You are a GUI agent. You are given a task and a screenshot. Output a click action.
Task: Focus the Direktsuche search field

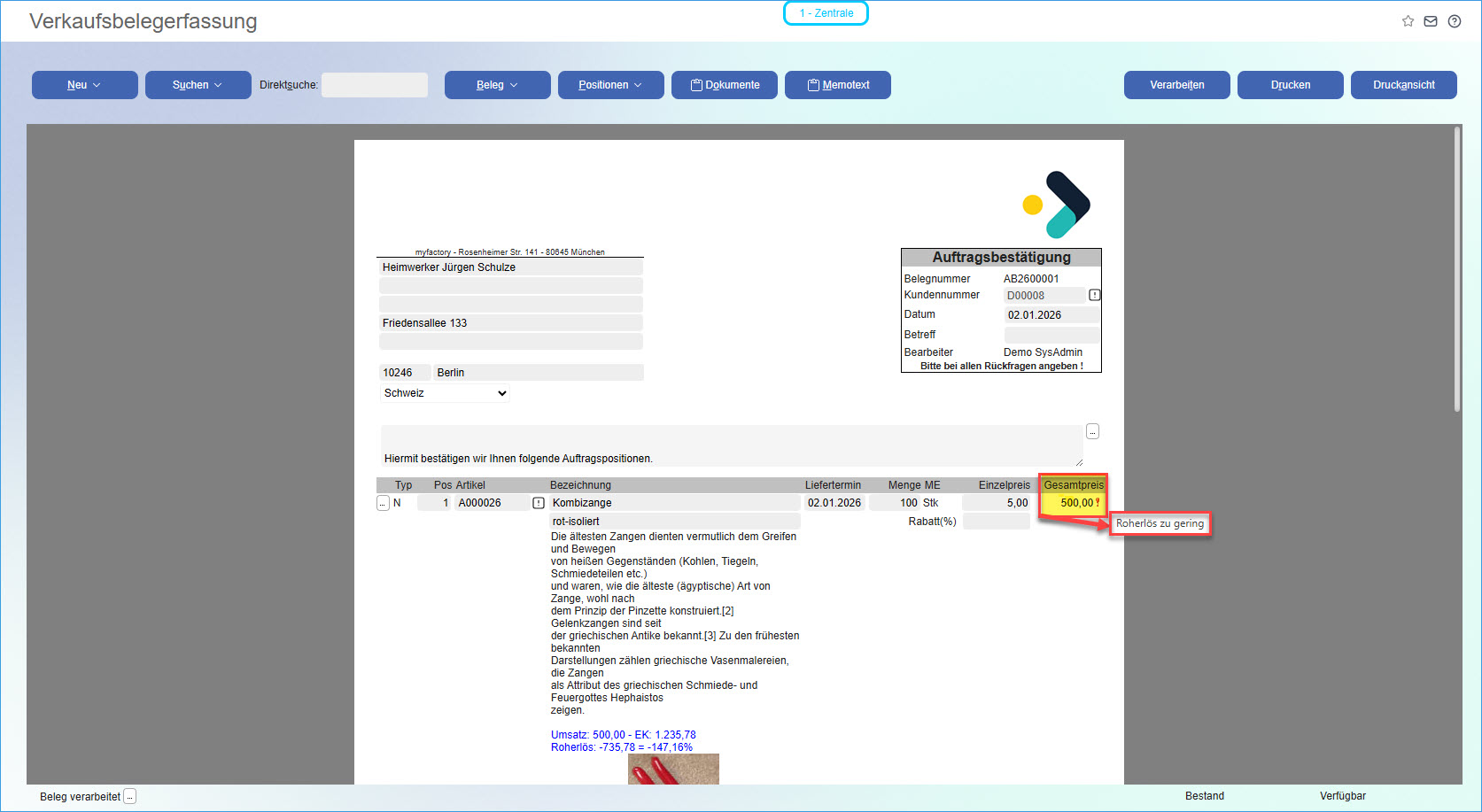point(375,85)
